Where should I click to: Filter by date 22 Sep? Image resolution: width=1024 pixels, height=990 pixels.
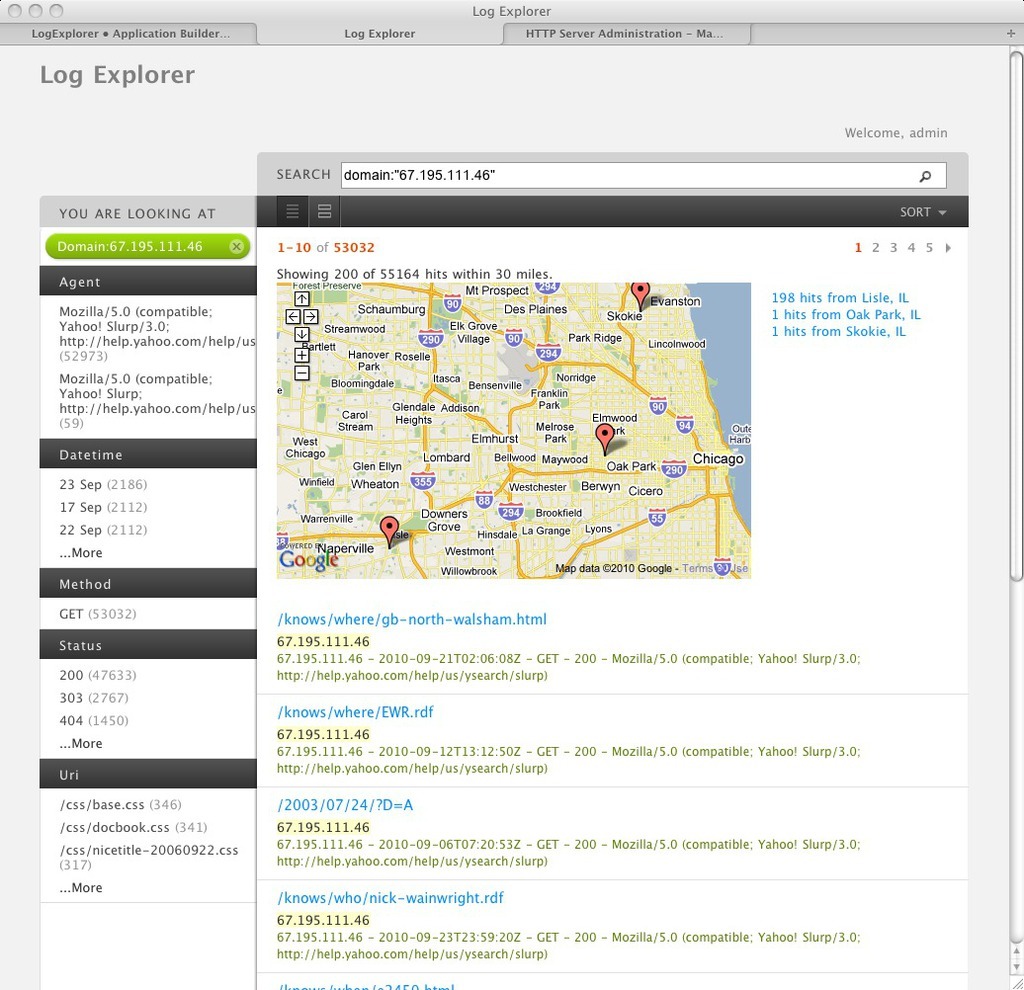(x=103, y=530)
